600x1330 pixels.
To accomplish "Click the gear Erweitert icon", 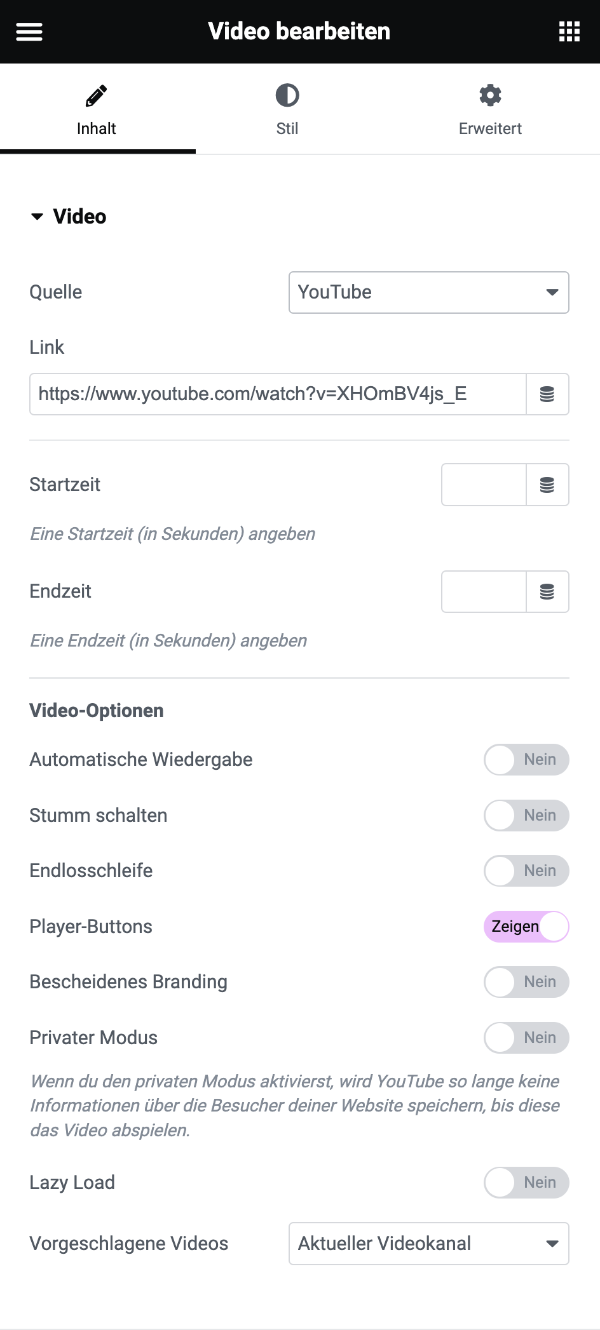I will (x=490, y=95).
